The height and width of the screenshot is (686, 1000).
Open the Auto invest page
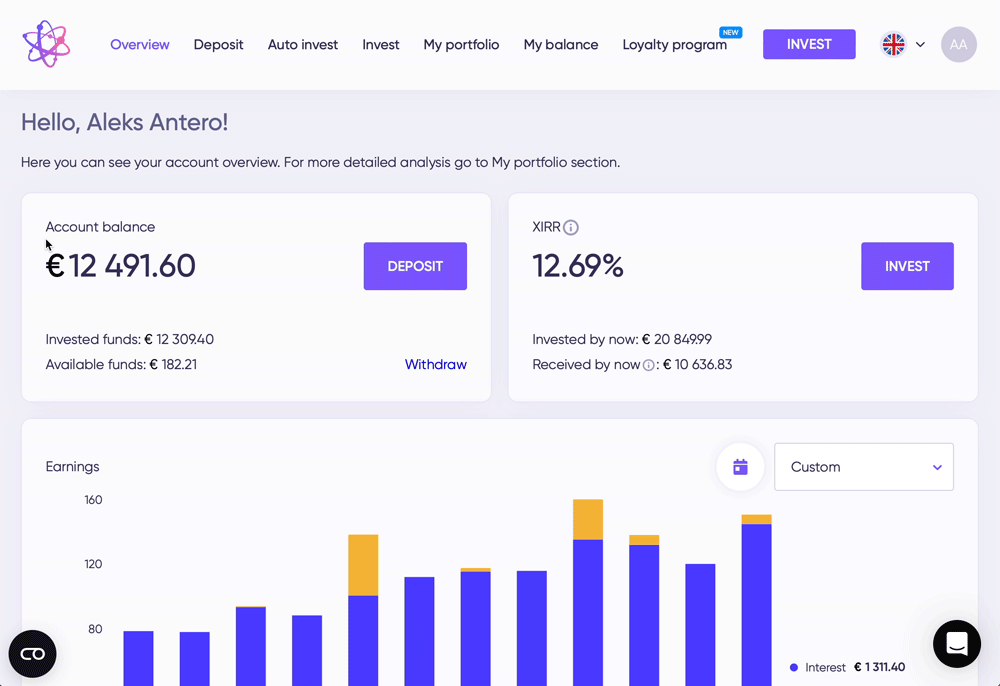coord(303,45)
